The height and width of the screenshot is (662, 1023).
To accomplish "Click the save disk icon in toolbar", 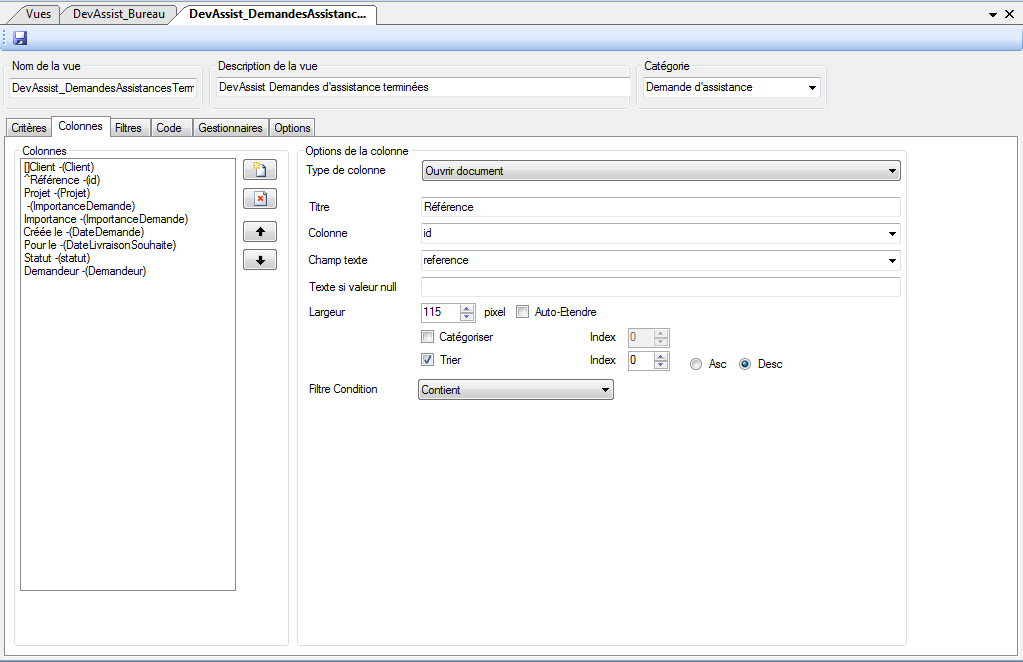I will pos(20,38).
